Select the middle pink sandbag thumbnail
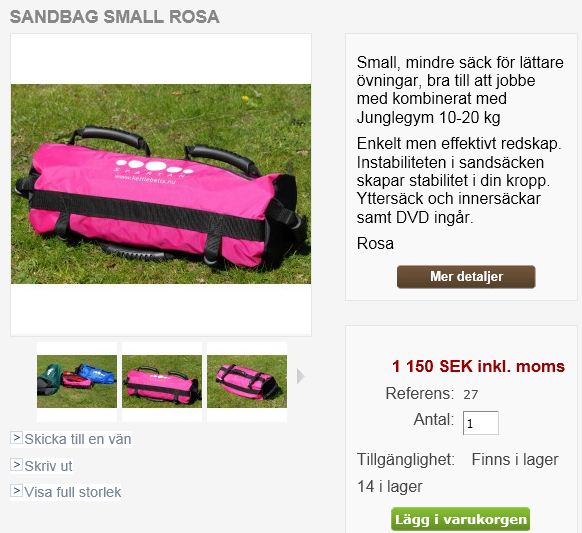Image resolution: width=582 pixels, height=533 pixels. pyautogui.click(x=162, y=382)
